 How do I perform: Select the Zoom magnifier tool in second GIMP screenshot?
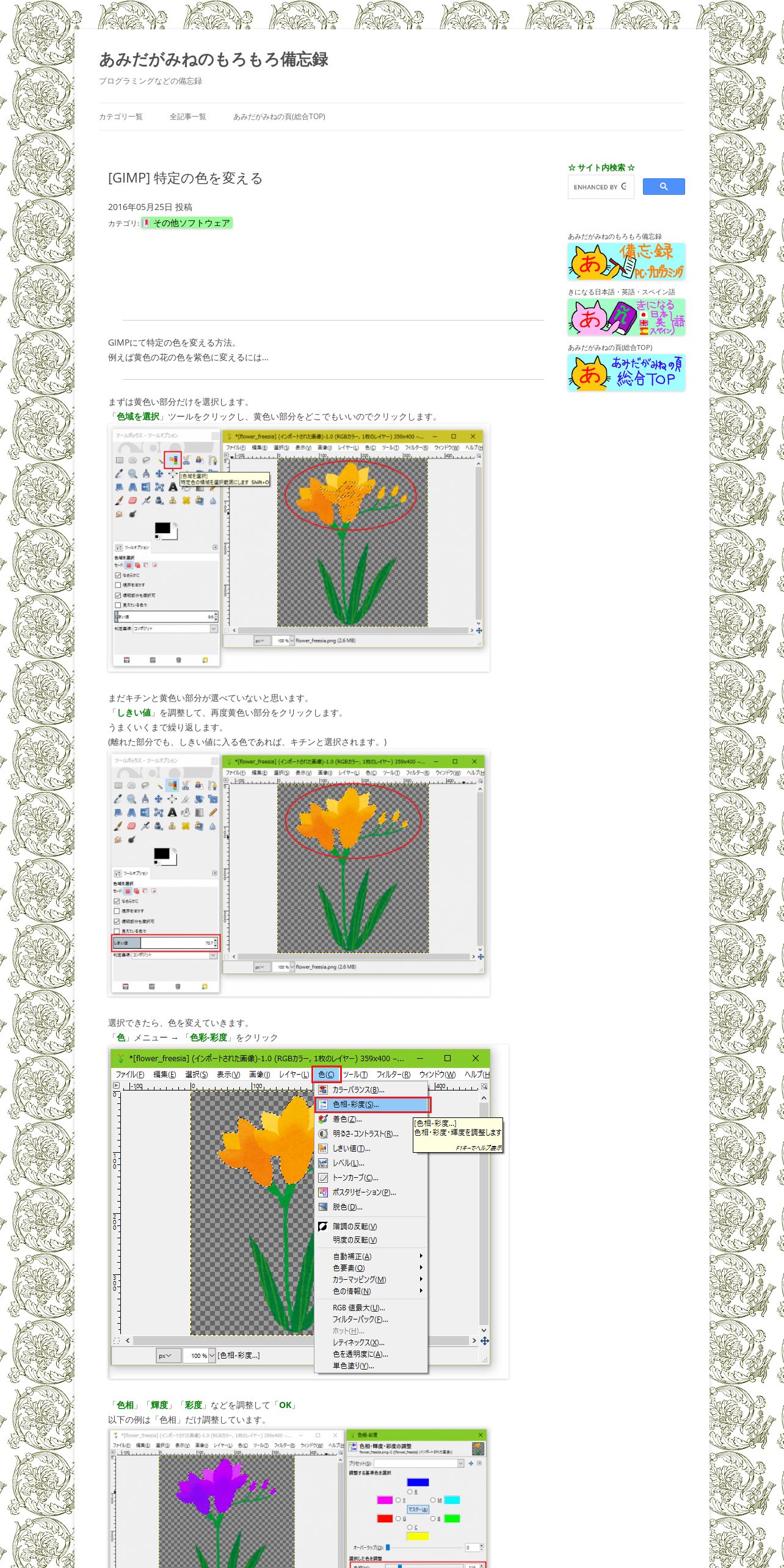[x=131, y=799]
